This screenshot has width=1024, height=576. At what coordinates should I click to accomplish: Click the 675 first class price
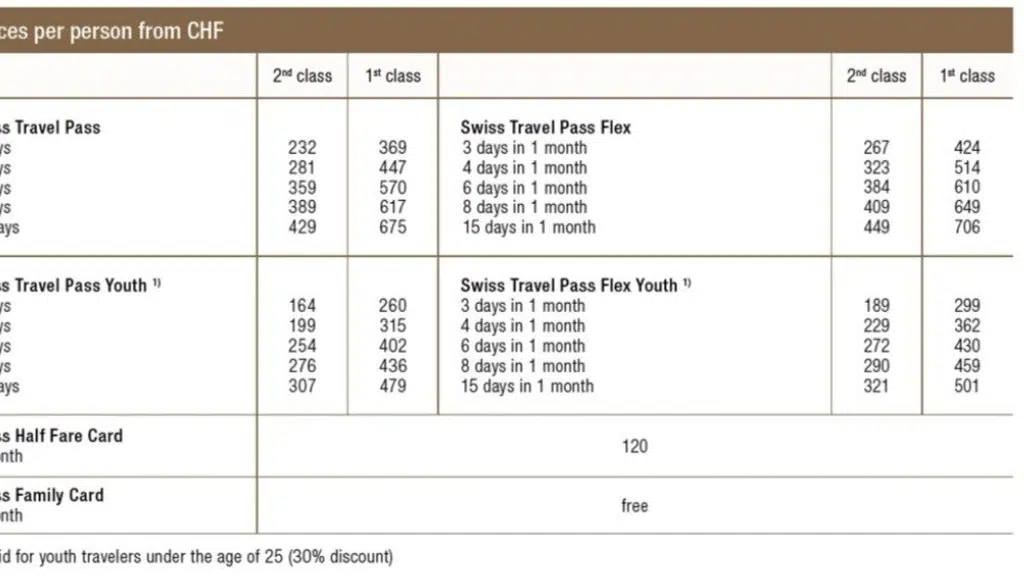coord(392,227)
